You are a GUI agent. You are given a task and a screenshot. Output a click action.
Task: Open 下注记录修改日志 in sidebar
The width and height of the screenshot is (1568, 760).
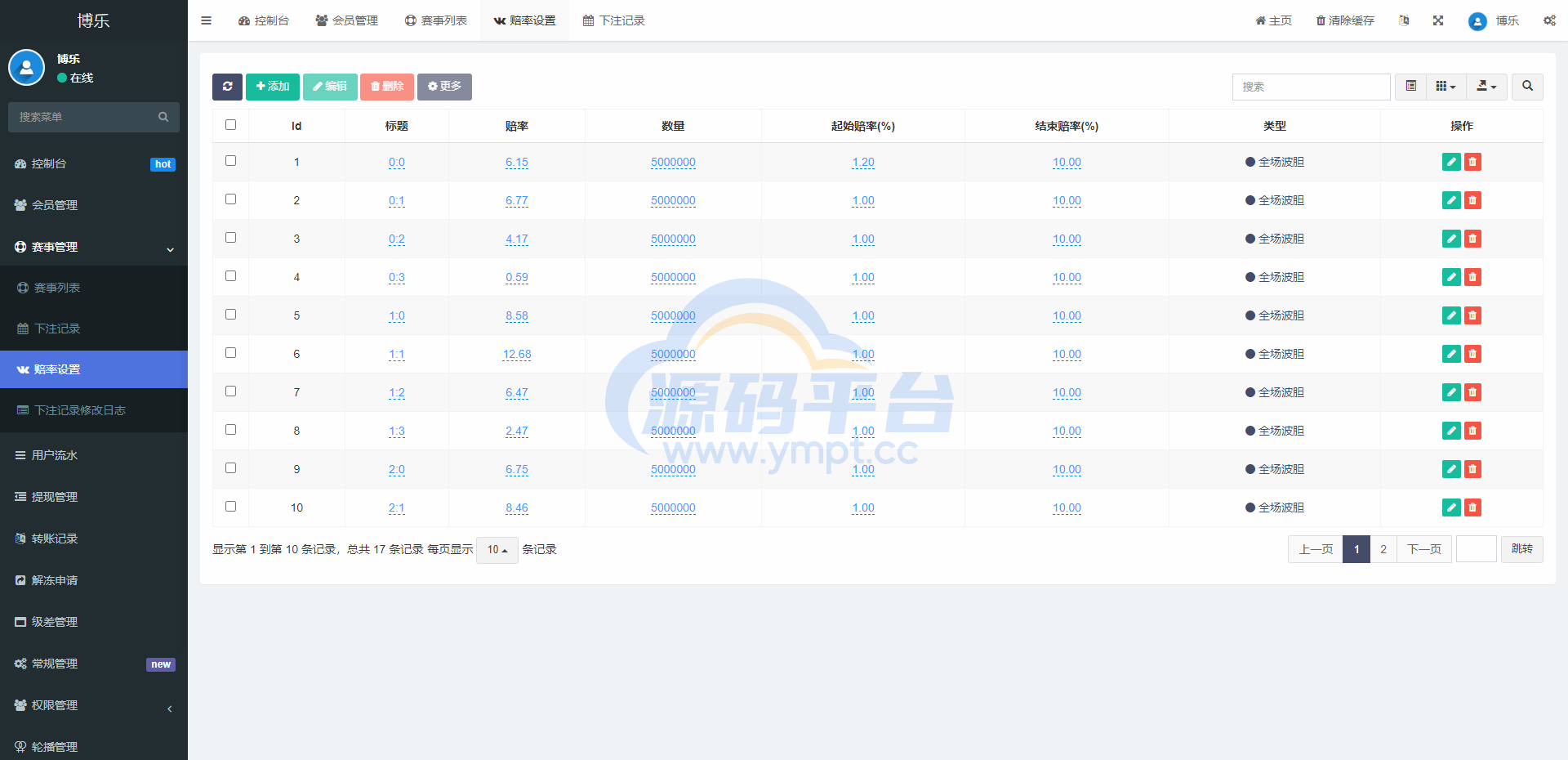[94, 410]
